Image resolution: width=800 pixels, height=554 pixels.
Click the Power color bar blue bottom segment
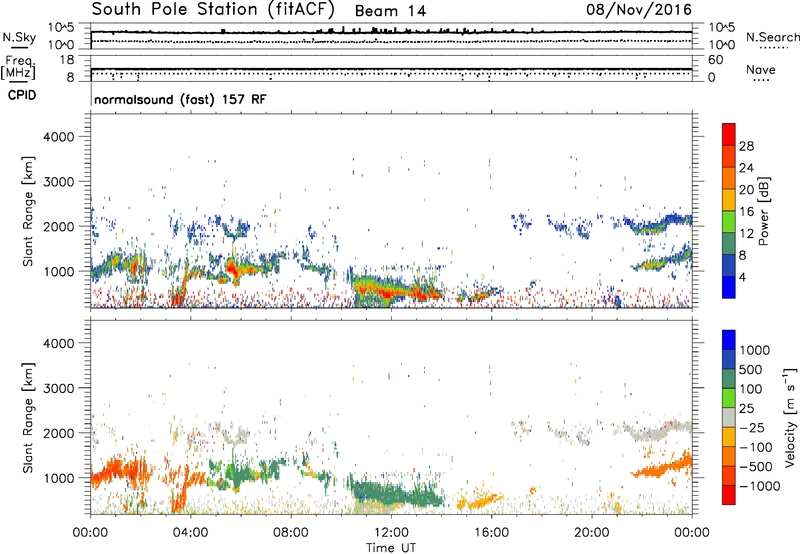(x=729, y=288)
